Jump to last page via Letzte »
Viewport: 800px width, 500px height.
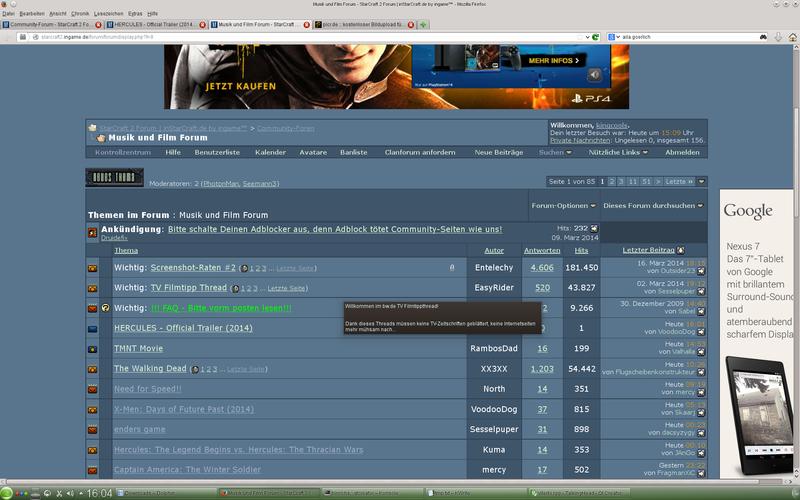[x=679, y=181]
